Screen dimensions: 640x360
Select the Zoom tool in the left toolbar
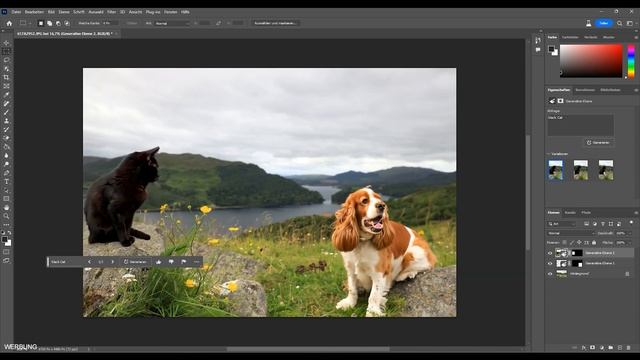coord(6,216)
